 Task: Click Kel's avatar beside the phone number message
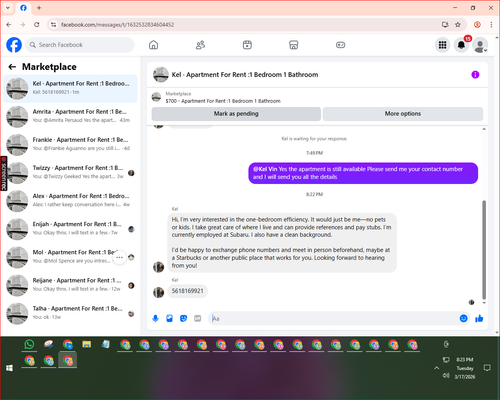158,292
